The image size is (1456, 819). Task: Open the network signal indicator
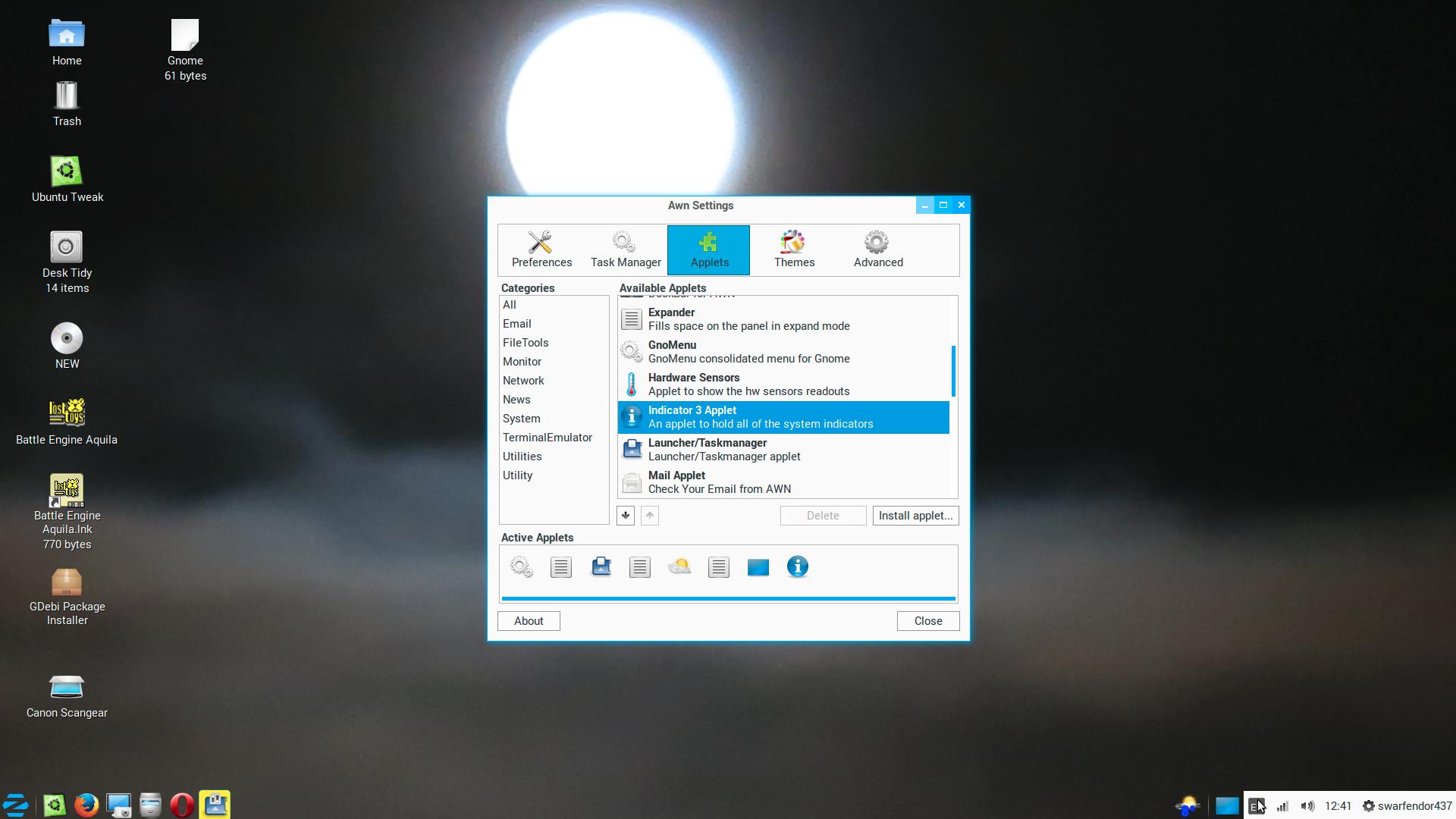tap(1282, 806)
